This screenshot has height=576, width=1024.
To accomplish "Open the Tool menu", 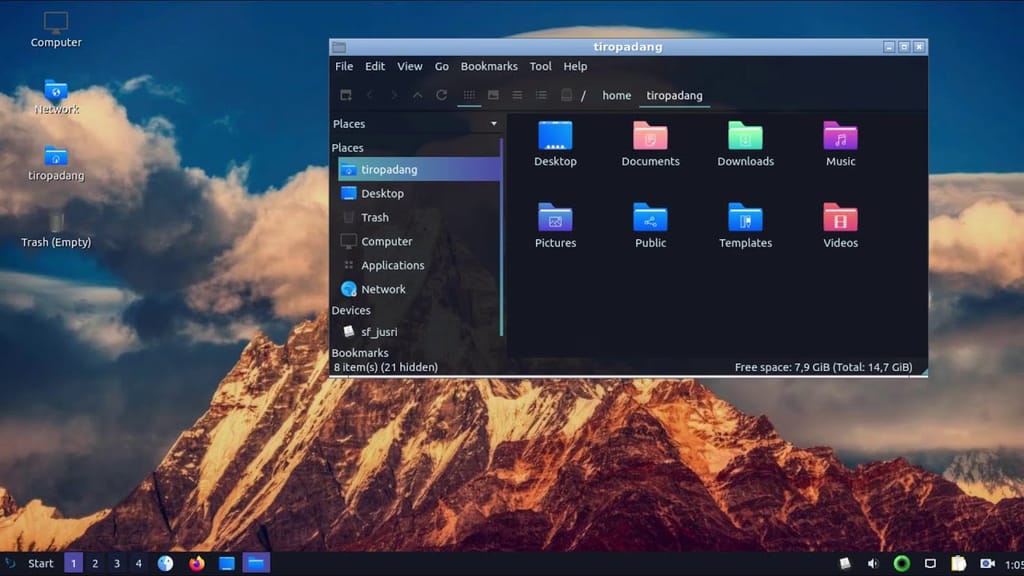I will coord(541,67).
